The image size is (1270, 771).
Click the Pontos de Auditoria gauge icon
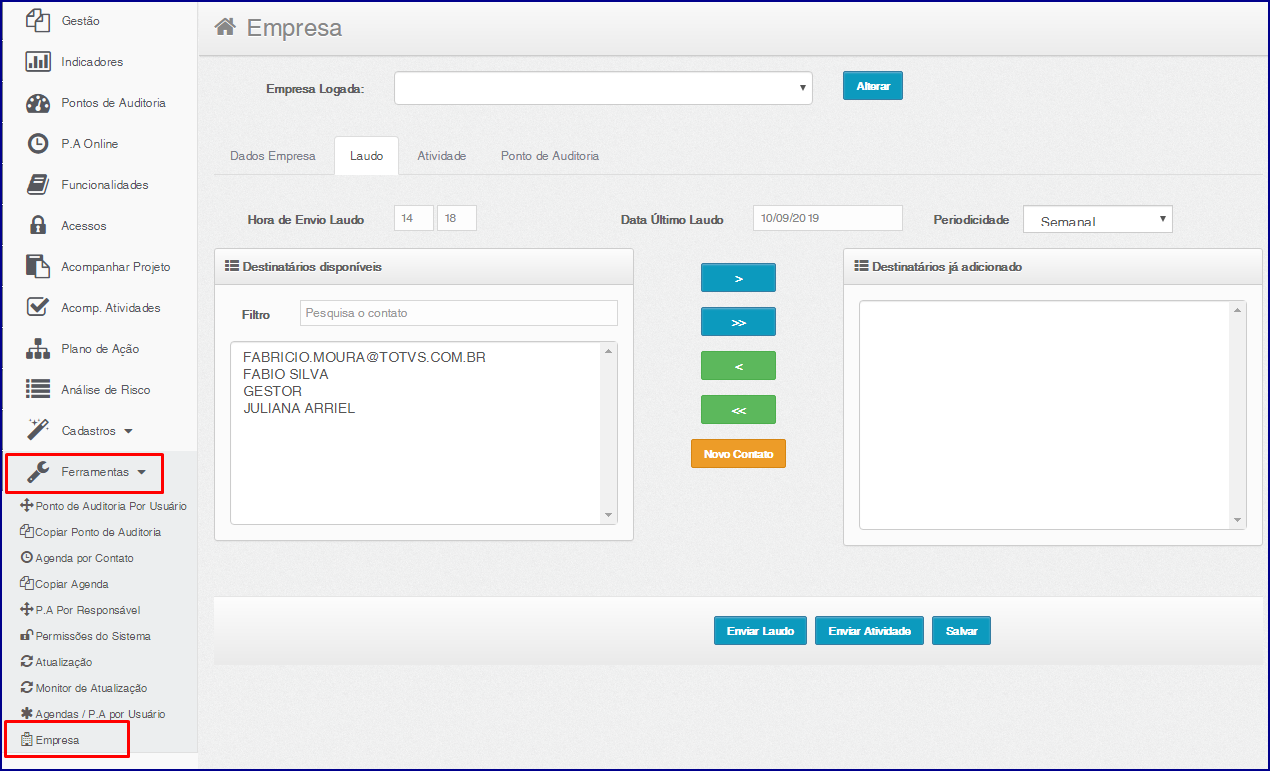click(38, 103)
